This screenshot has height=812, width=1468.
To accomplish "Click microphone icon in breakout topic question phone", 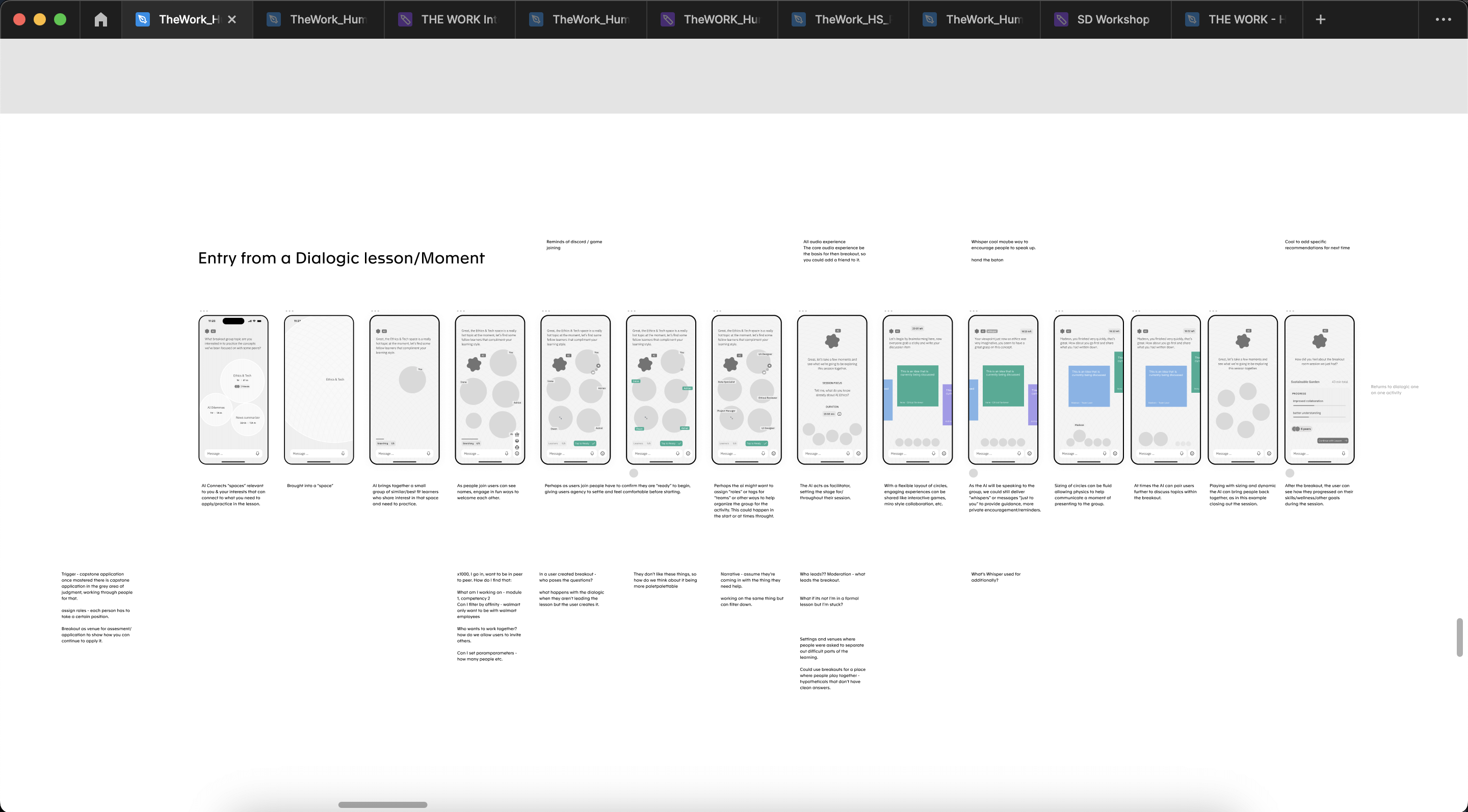I will 257,454.
